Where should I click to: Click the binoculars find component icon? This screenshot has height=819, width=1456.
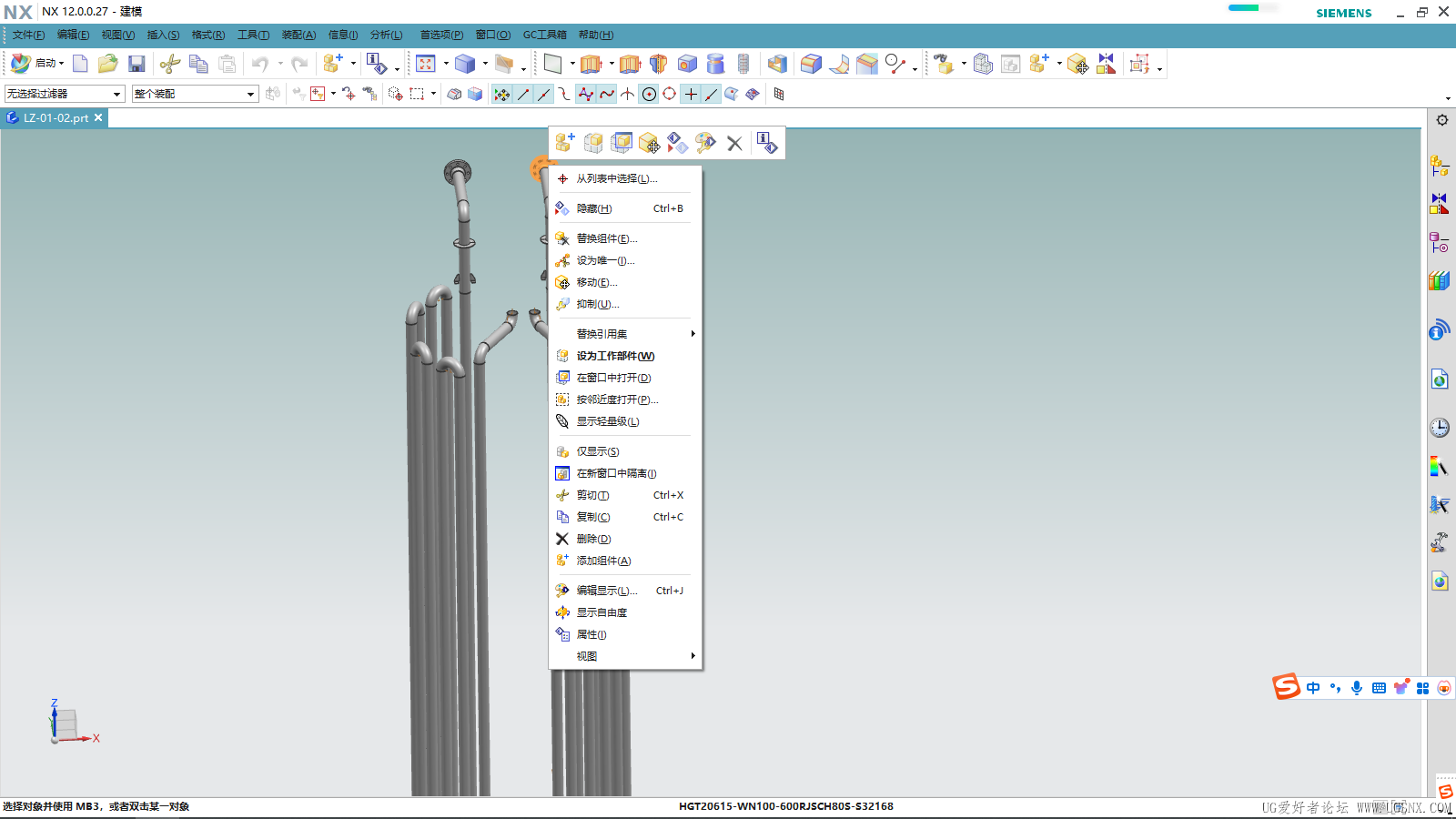pyautogui.click(x=944, y=64)
